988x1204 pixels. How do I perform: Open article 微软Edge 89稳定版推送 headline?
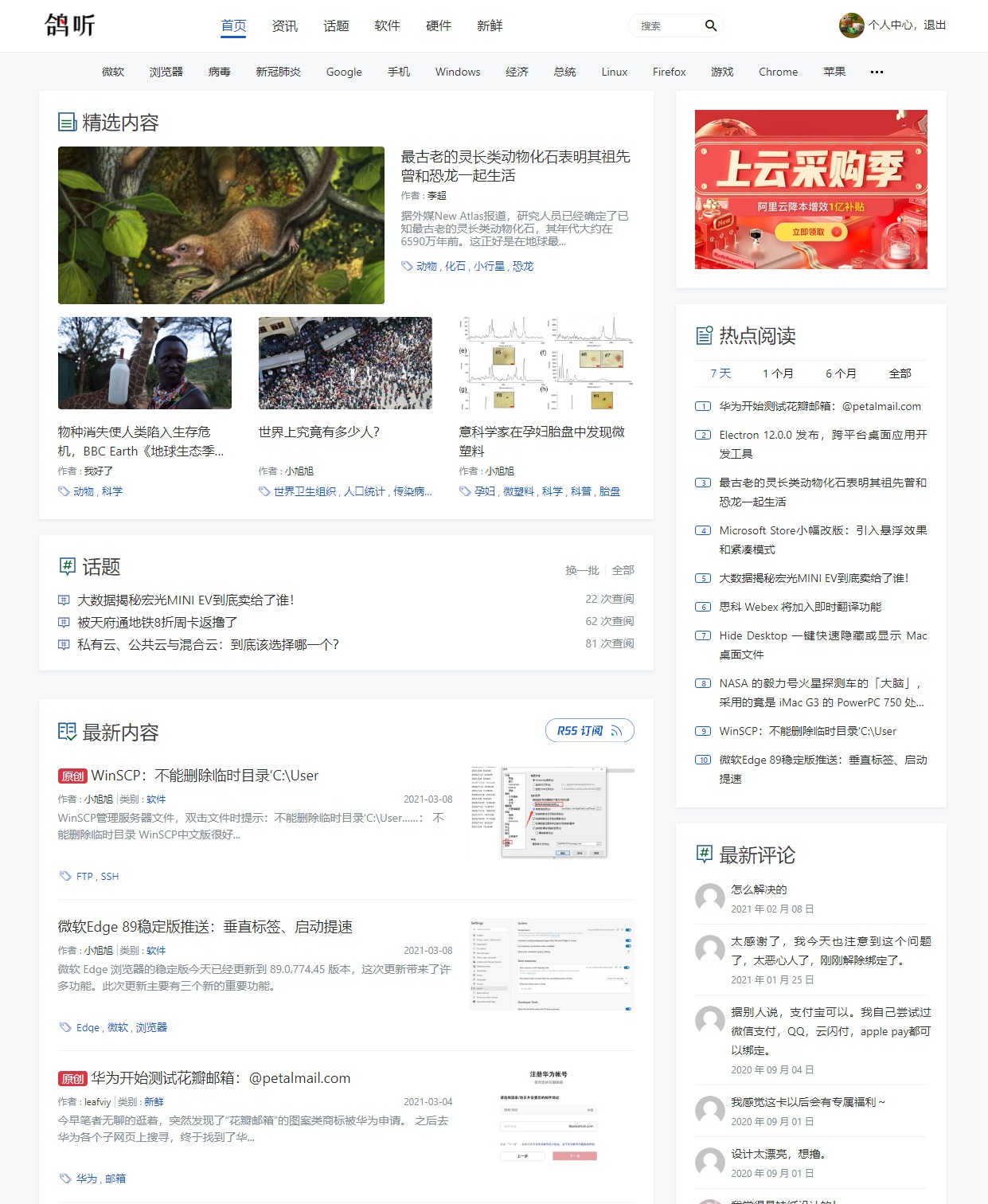205,927
